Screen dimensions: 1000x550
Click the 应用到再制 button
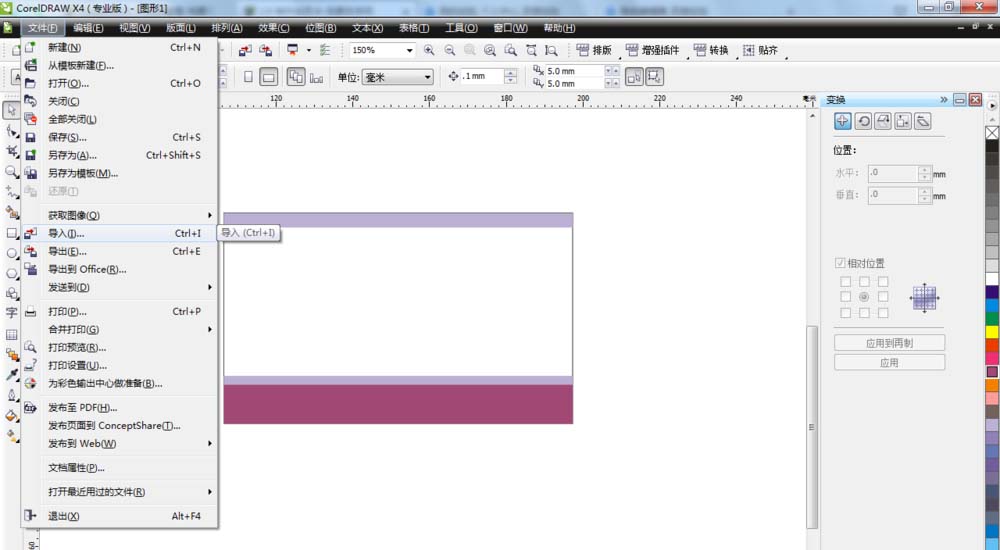(x=890, y=343)
